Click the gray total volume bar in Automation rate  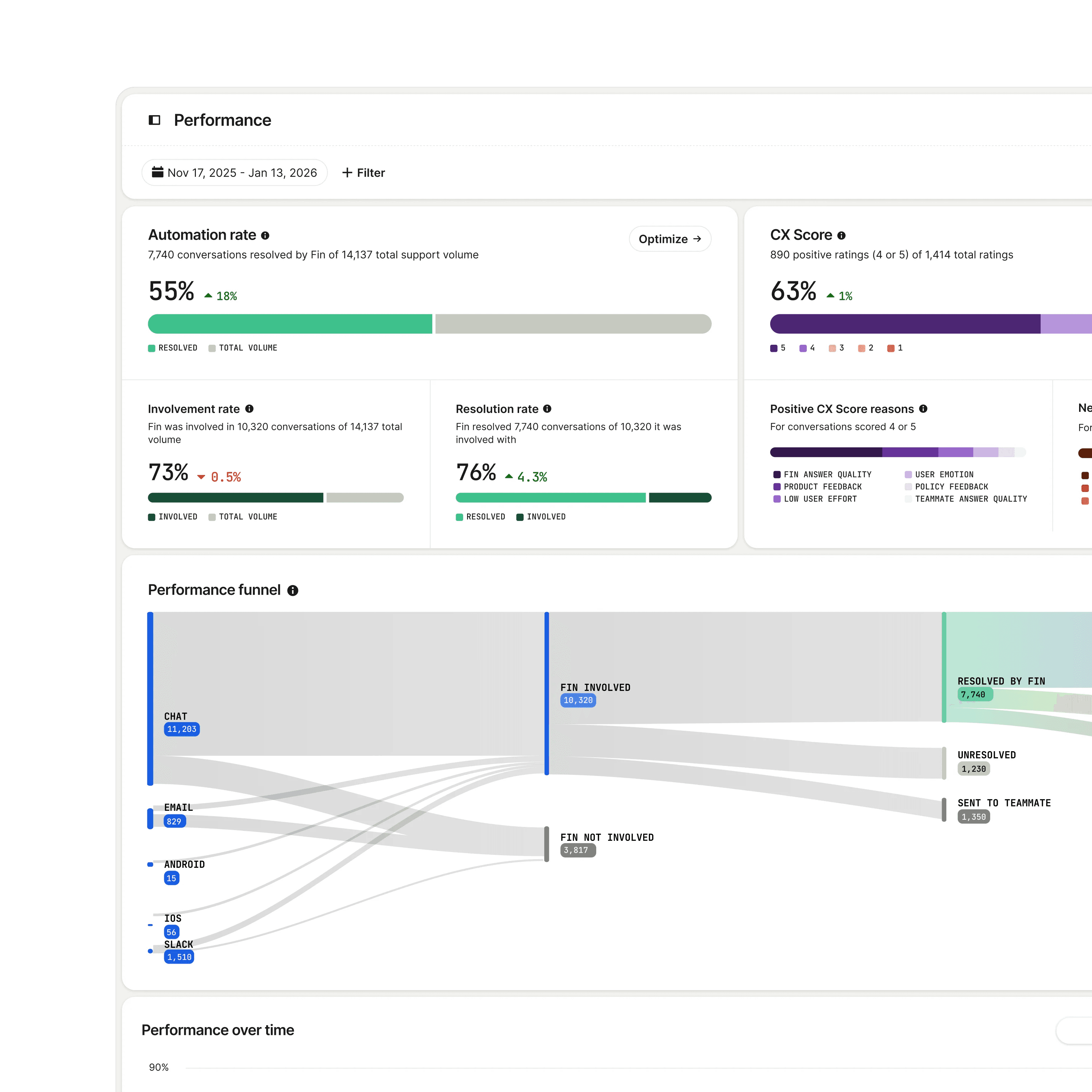tap(573, 324)
